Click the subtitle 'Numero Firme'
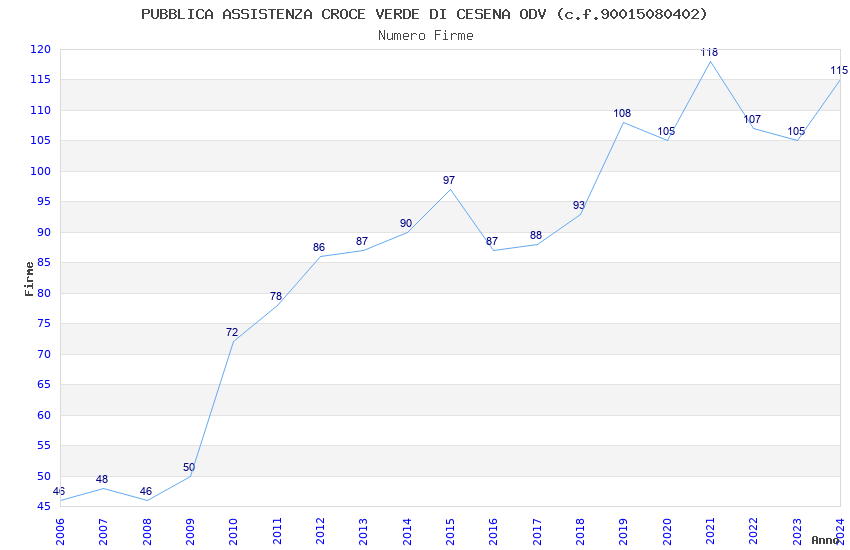 coord(426,36)
